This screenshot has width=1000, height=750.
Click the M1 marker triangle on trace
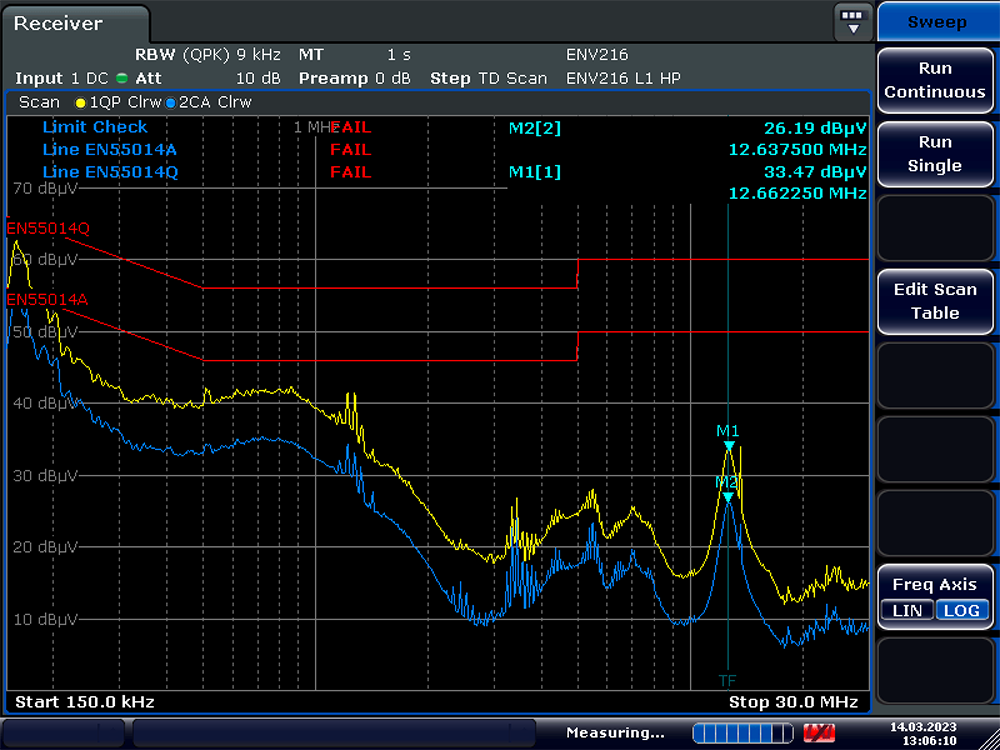729,445
